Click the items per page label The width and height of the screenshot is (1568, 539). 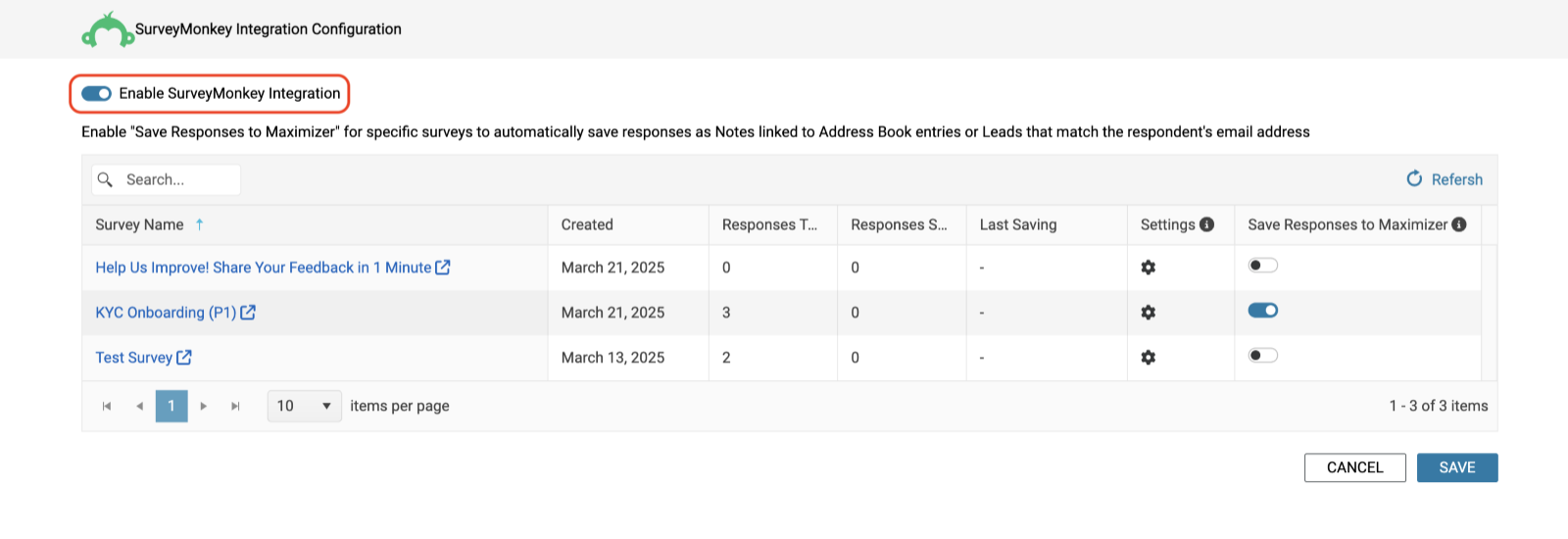[400, 406]
